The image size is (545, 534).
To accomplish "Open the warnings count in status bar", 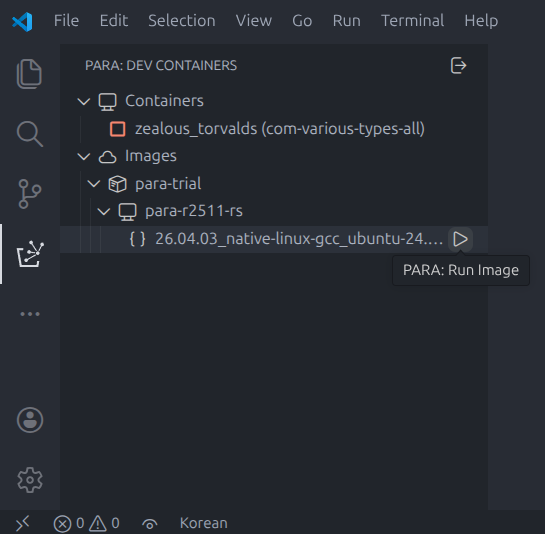I will (104, 524).
